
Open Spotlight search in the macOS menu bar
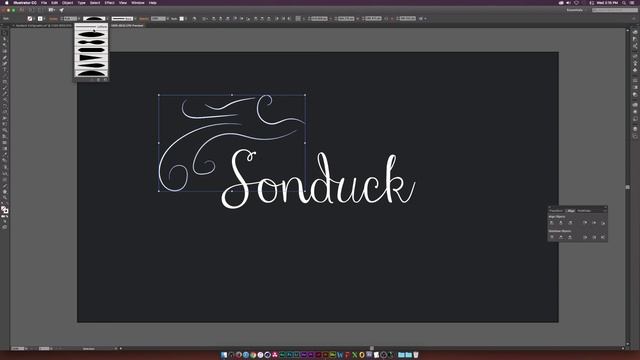pyautogui.click(x=624, y=2)
